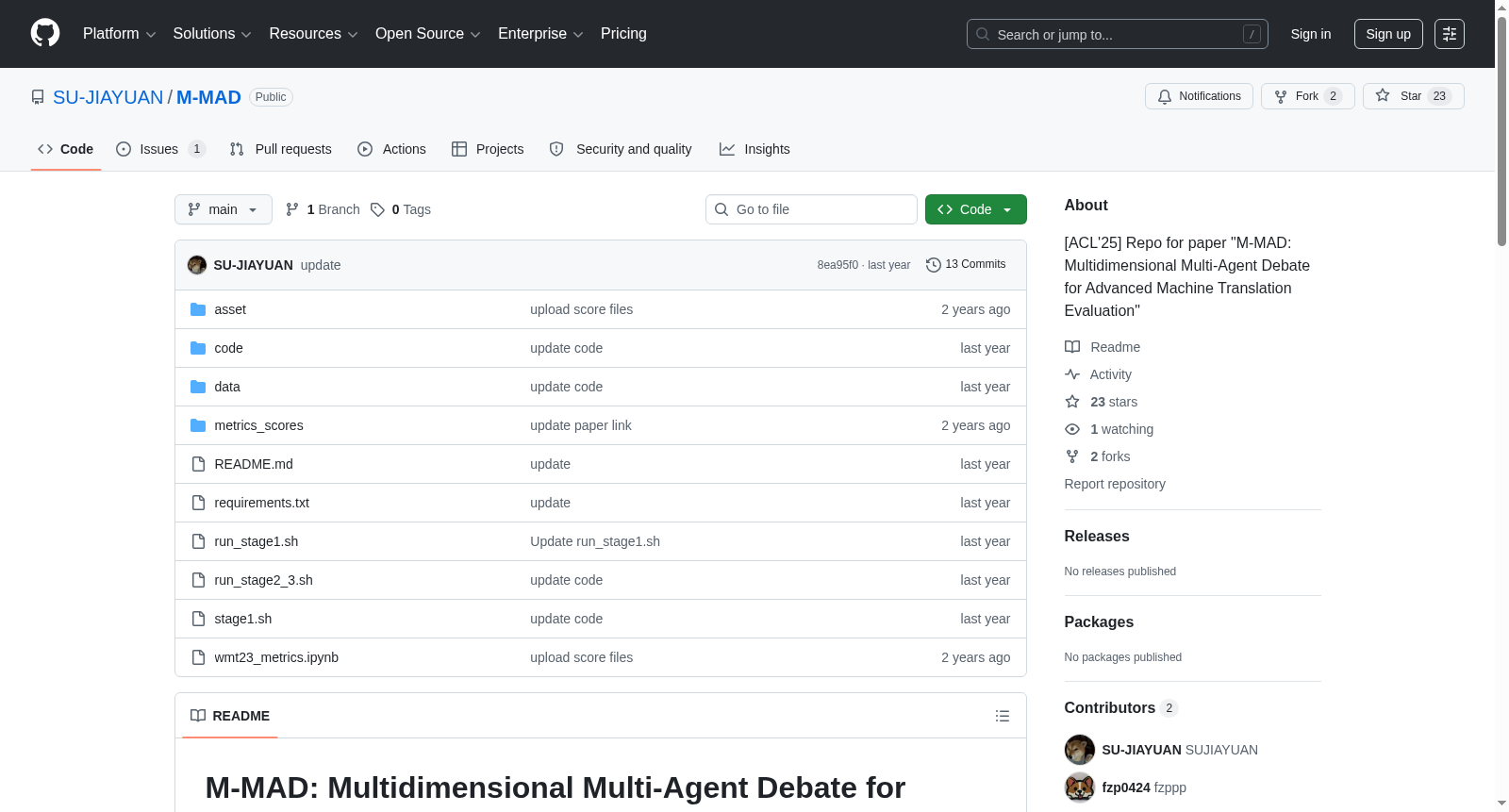Click the run_stage1.sh file icon
Viewport: 1509px width, 812px height.
click(x=198, y=541)
